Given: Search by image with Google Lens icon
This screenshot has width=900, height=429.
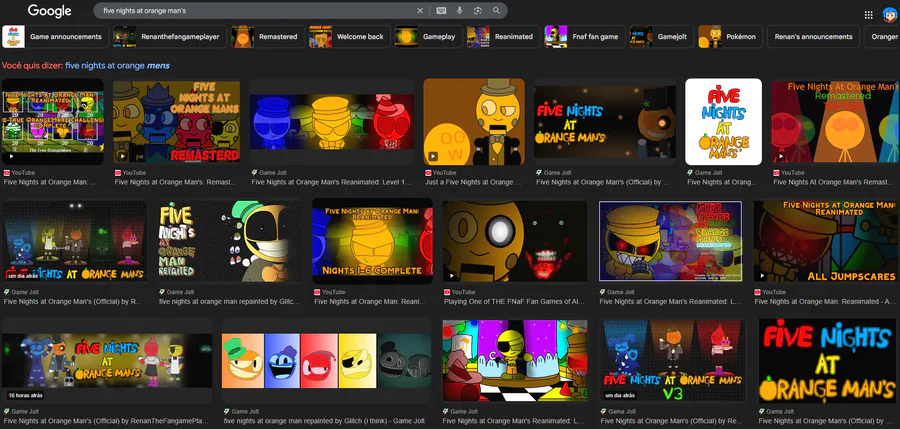Looking at the screenshot, I should (x=478, y=11).
